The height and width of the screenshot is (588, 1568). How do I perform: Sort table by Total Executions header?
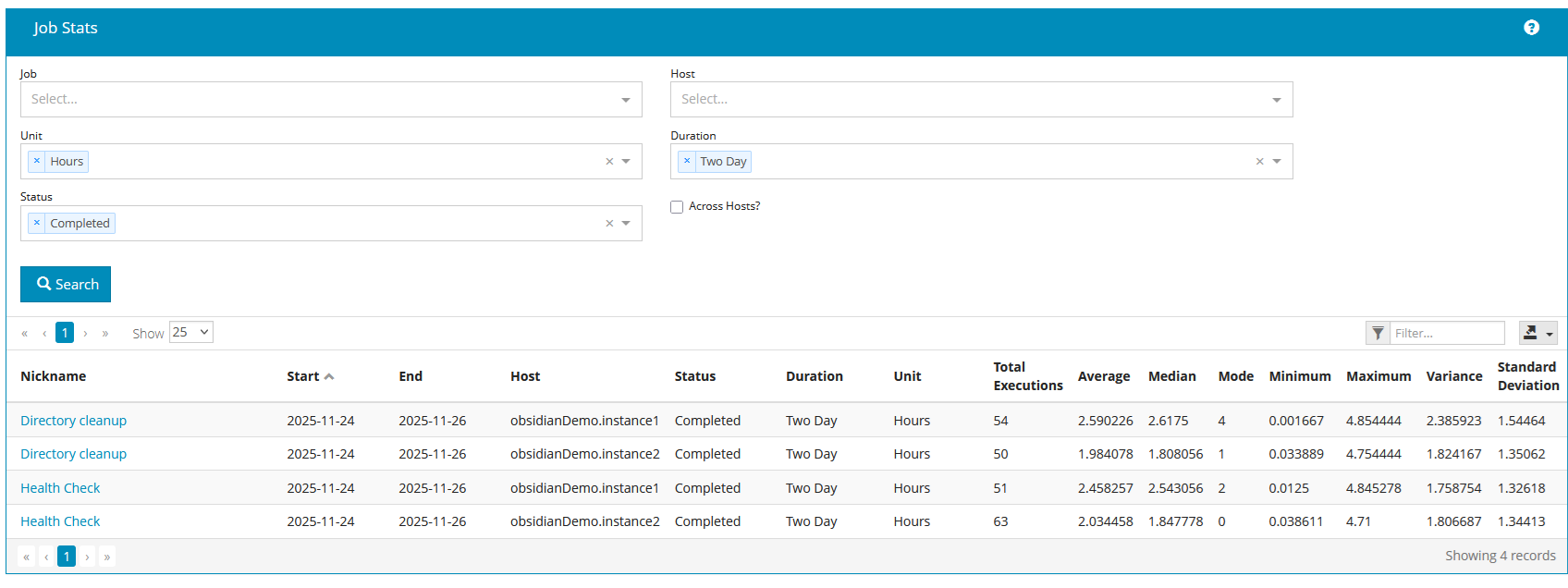click(x=1026, y=376)
